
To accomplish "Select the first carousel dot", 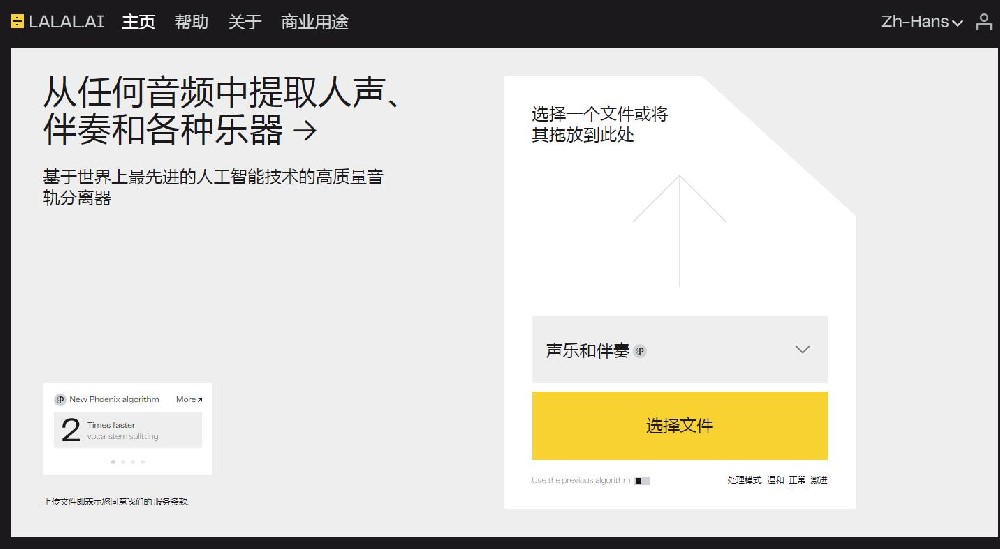I will [114, 462].
